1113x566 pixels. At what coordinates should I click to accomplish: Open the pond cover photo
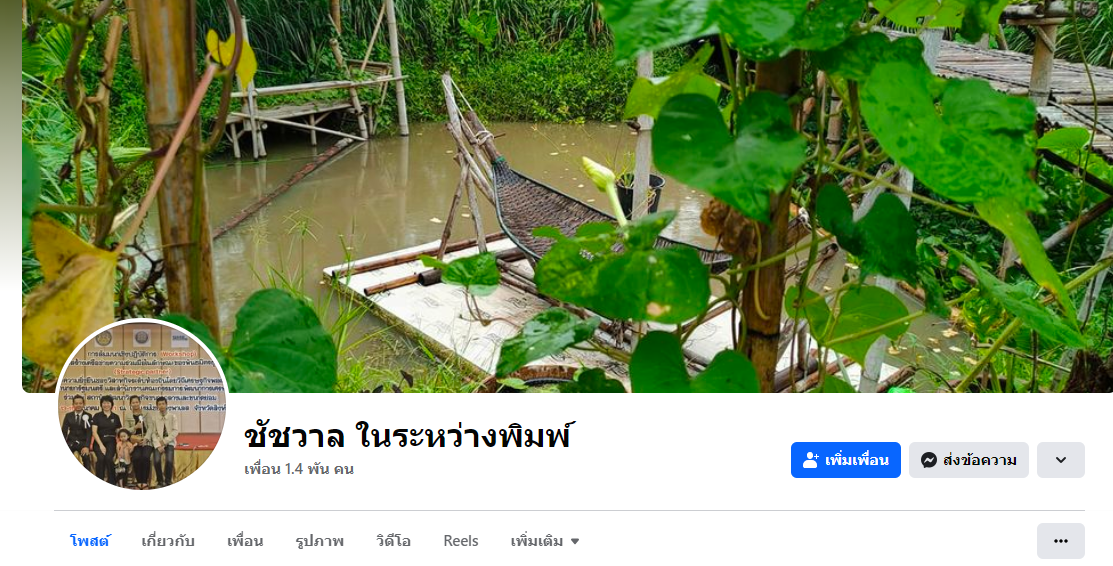(x=567, y=196)
